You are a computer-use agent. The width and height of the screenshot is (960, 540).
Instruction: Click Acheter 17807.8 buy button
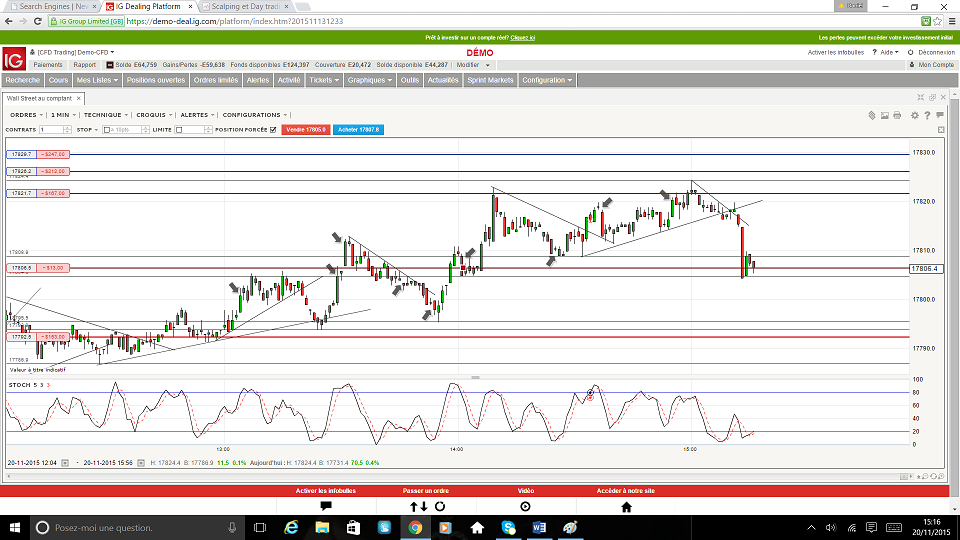pos(358,130)
